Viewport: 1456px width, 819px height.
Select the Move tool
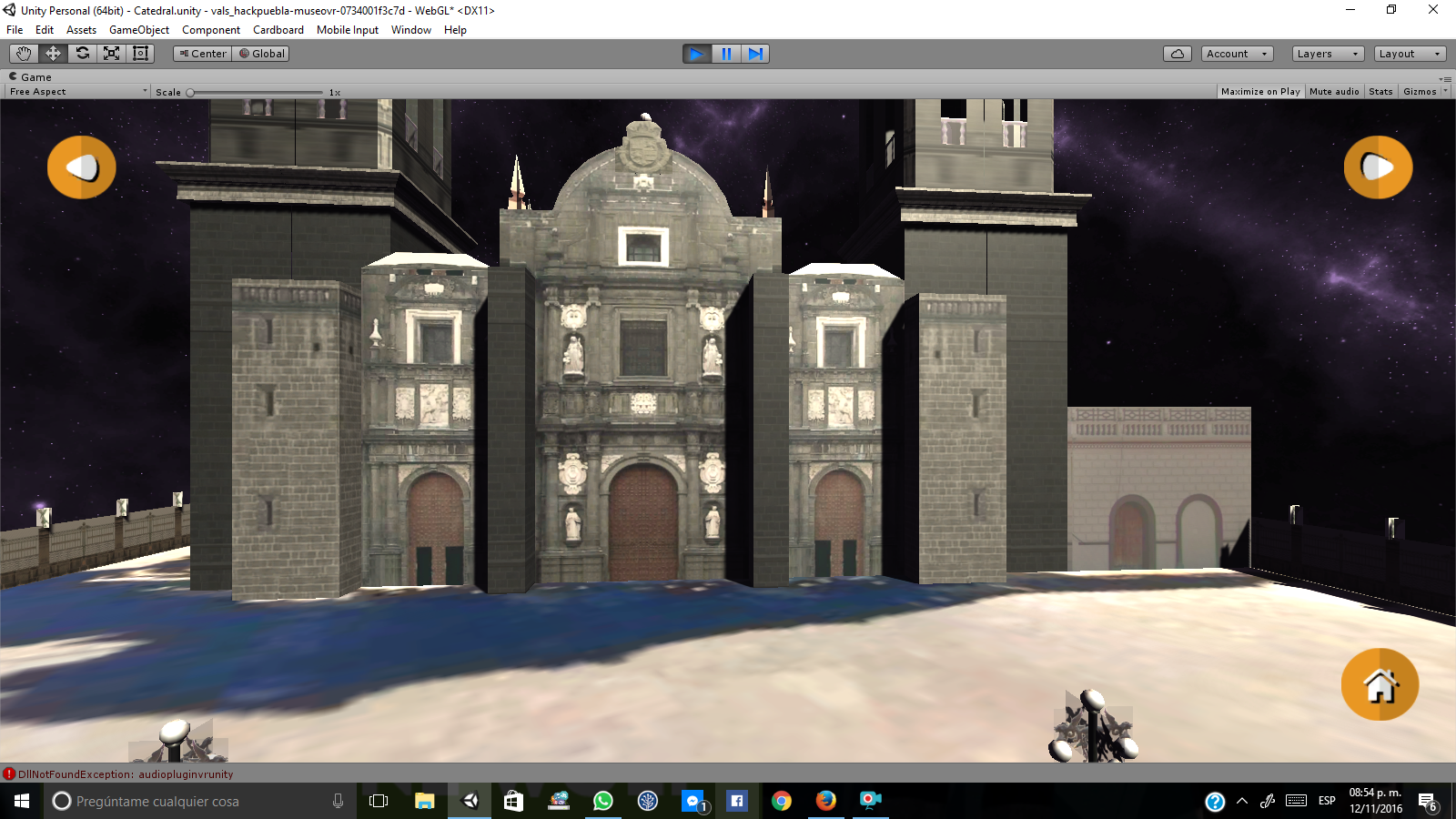[53, 54]
